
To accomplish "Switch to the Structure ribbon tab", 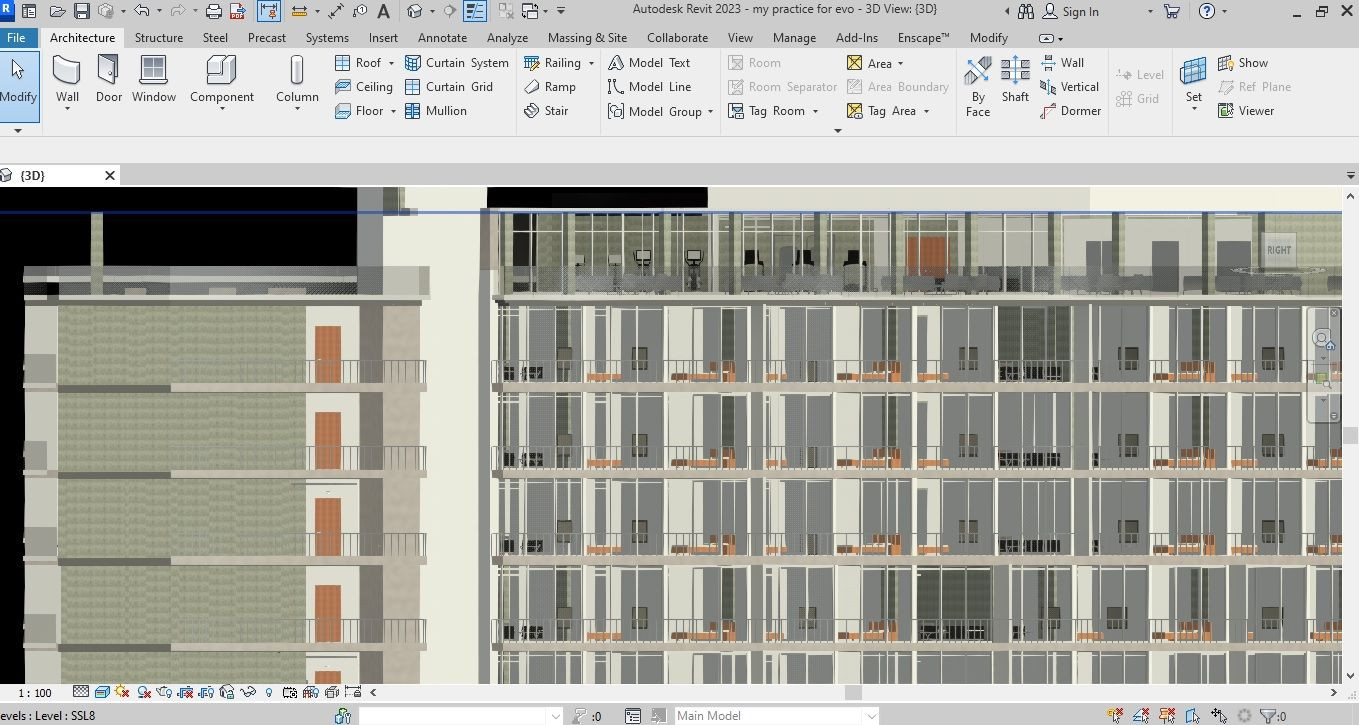I will point(159,38).
